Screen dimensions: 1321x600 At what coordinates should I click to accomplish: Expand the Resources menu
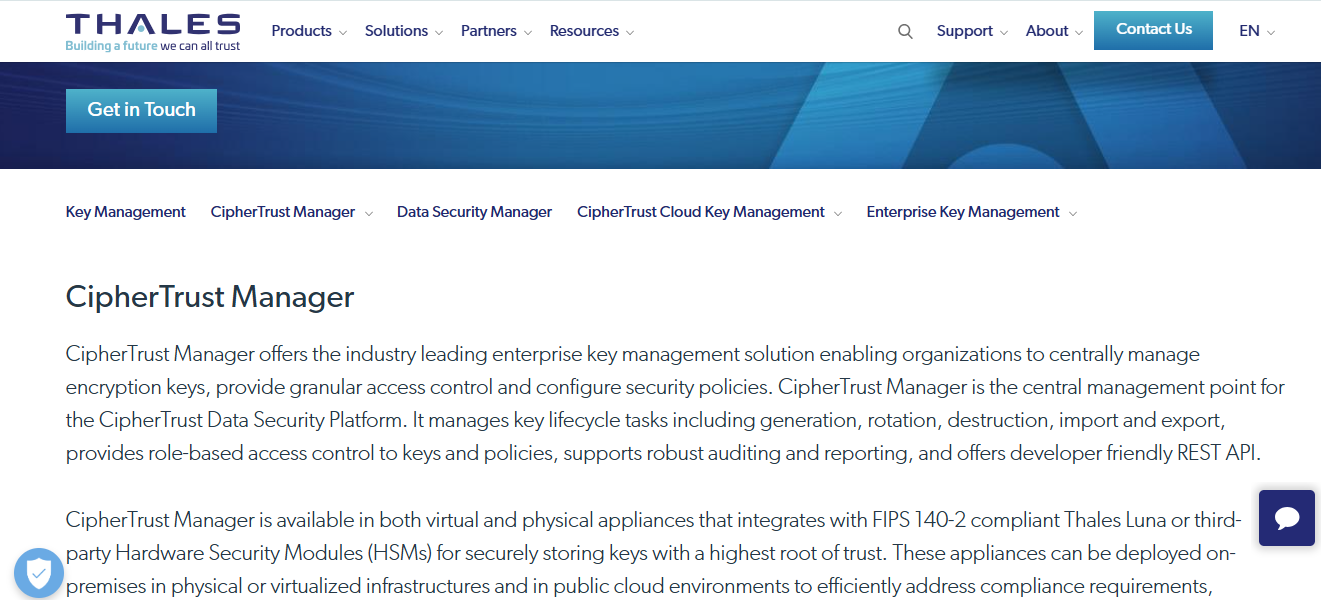point(592,31)
